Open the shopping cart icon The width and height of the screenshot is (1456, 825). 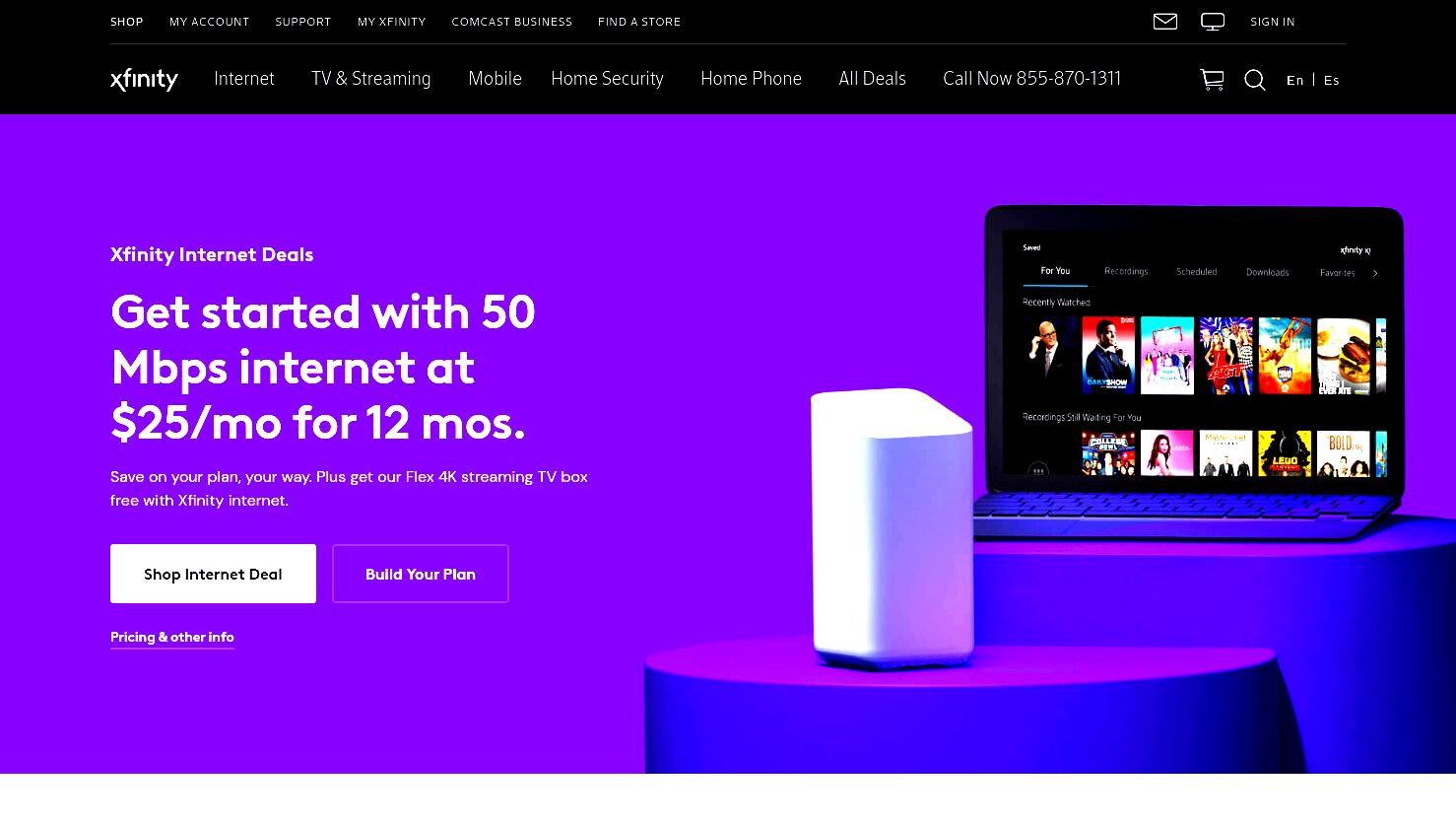(1212, 80)
